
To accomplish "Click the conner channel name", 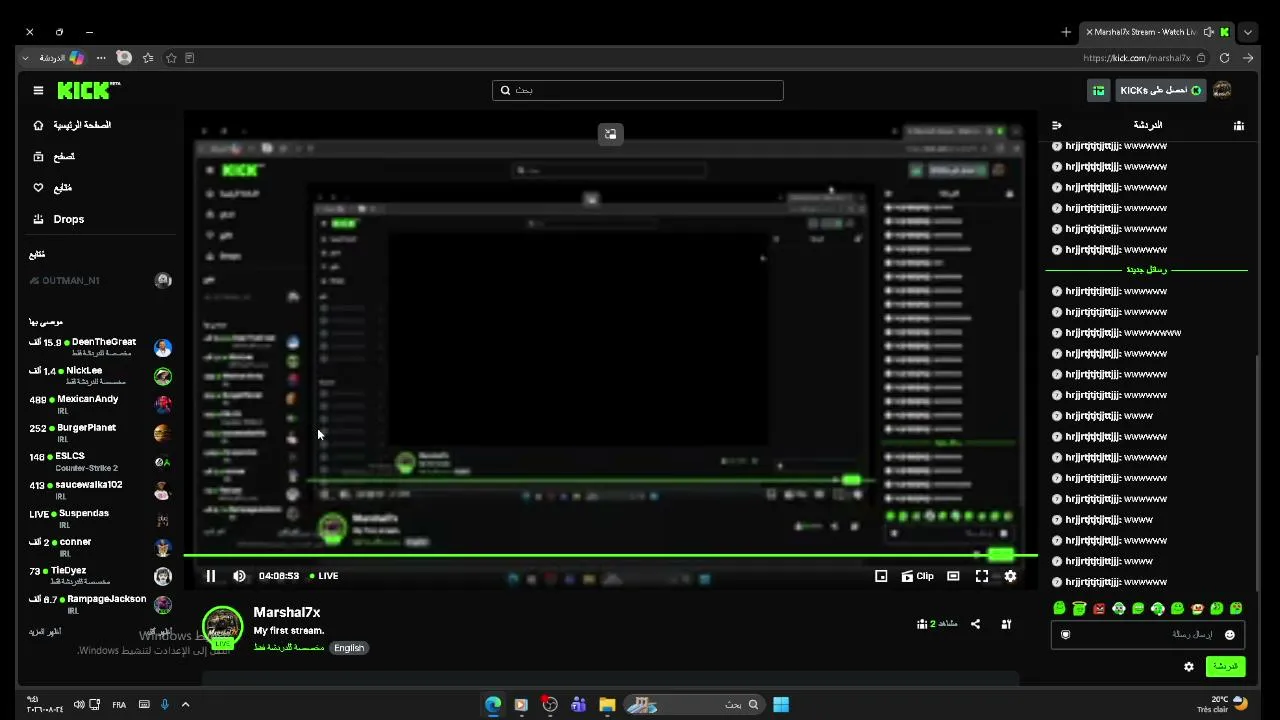I will pos(75,542).
